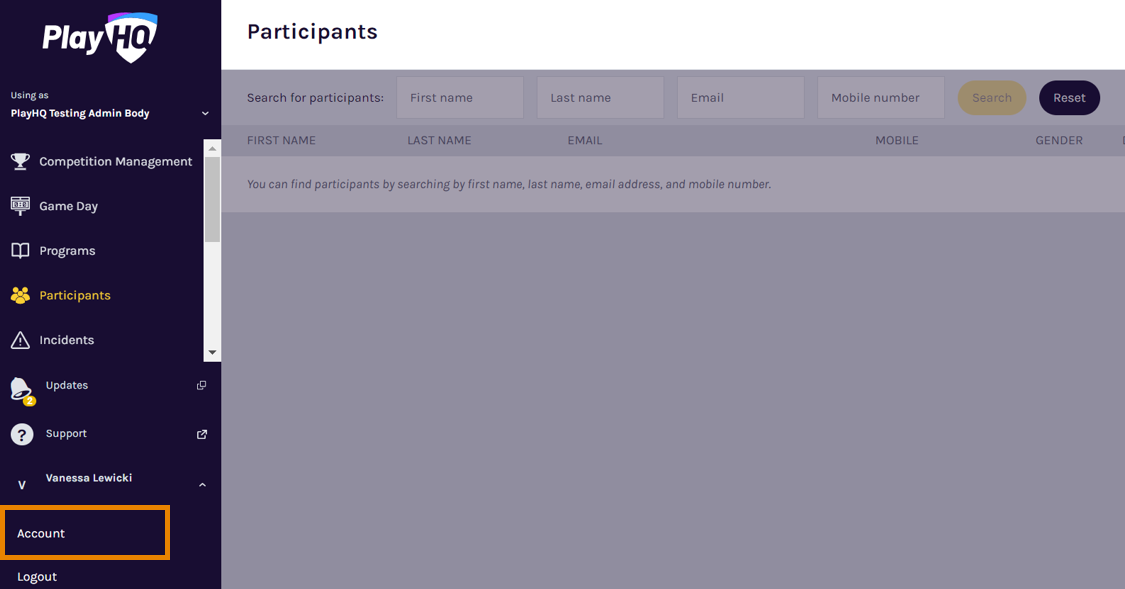This screenshot has width=1125, height=589.
Task: Click into the Mobile number field
Action: 881,98
